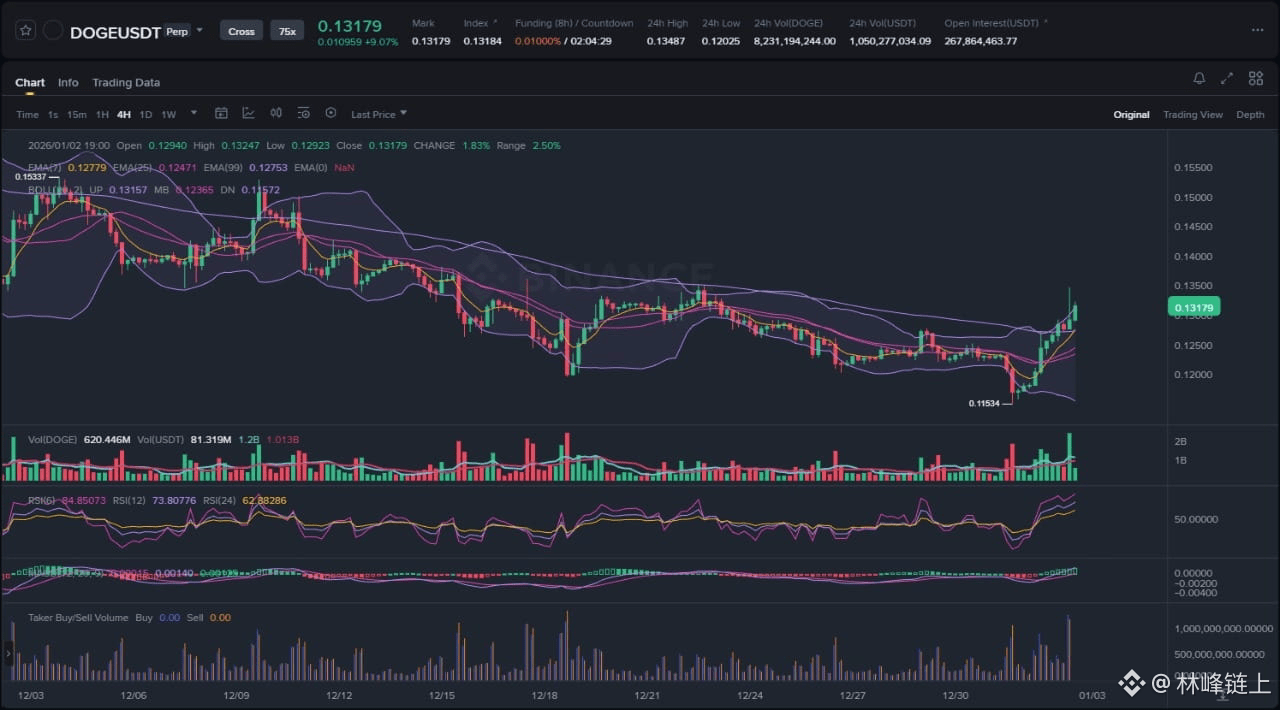This screenshot has height=710, width=1280.
Task: Click the Taker Buy/Sell Volume label
Action: pos(78,617)
